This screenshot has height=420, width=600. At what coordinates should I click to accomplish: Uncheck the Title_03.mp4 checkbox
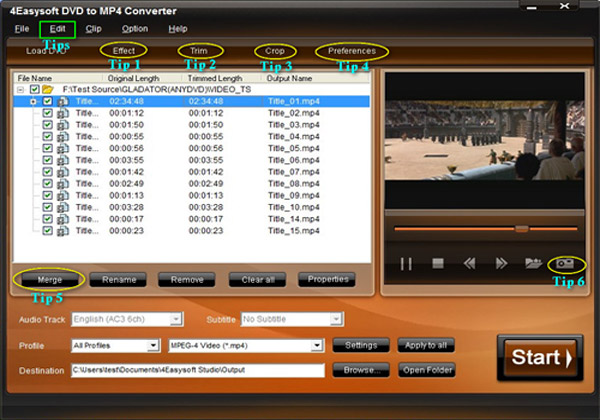(47, 125)
